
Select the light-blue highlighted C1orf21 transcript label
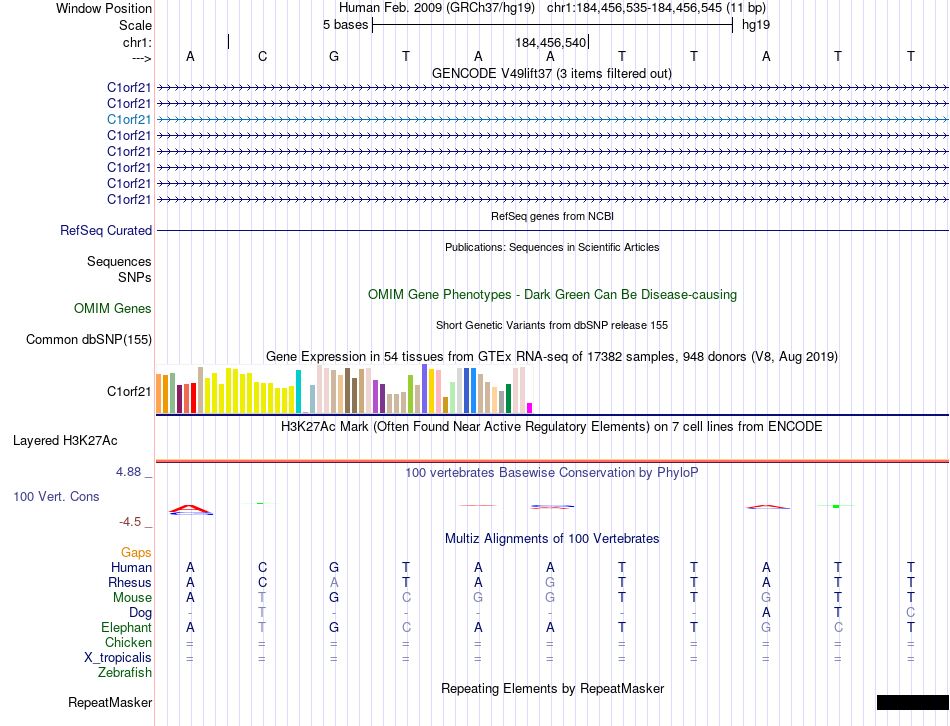[x=129, y=119]
